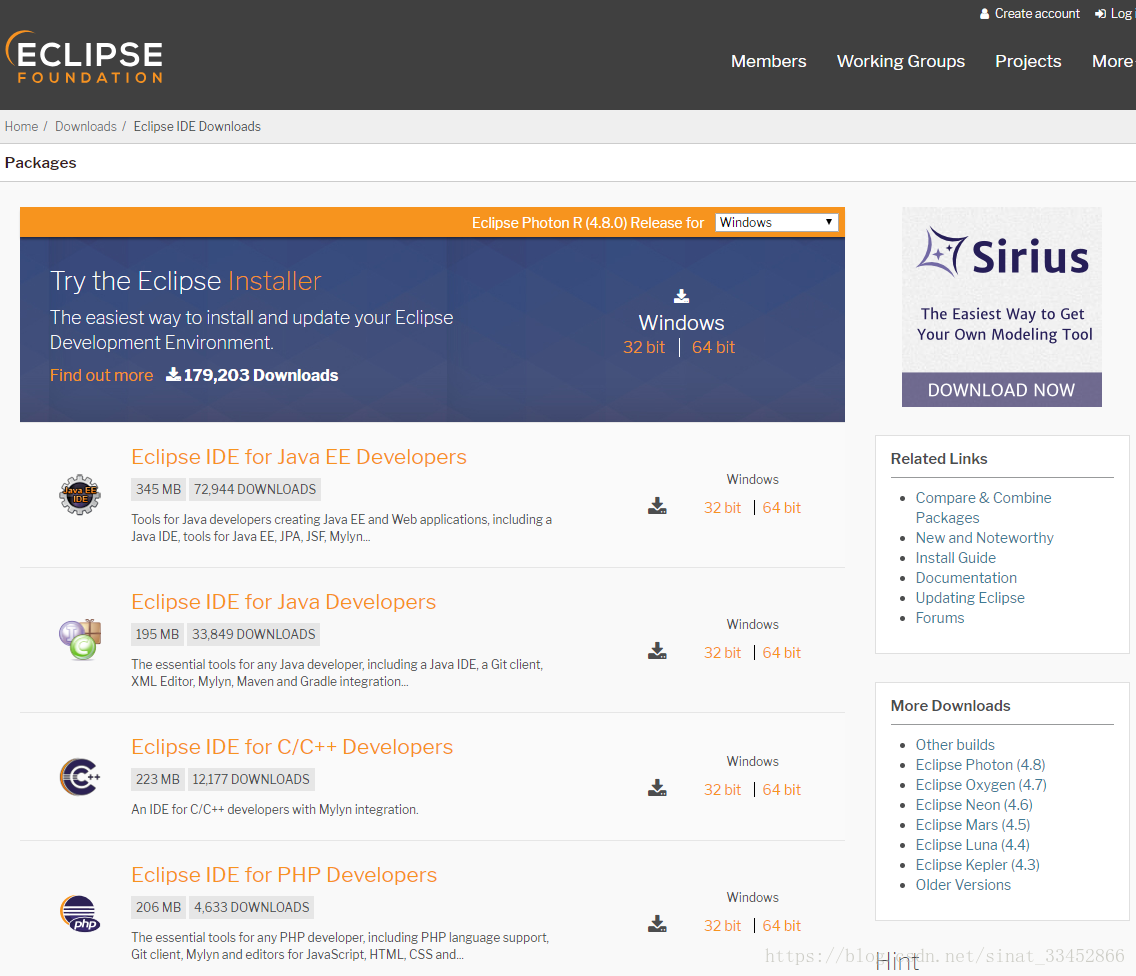Open Eclipse Neon (4.6) link
The image size is (1136, 976).
coord(974,805)
